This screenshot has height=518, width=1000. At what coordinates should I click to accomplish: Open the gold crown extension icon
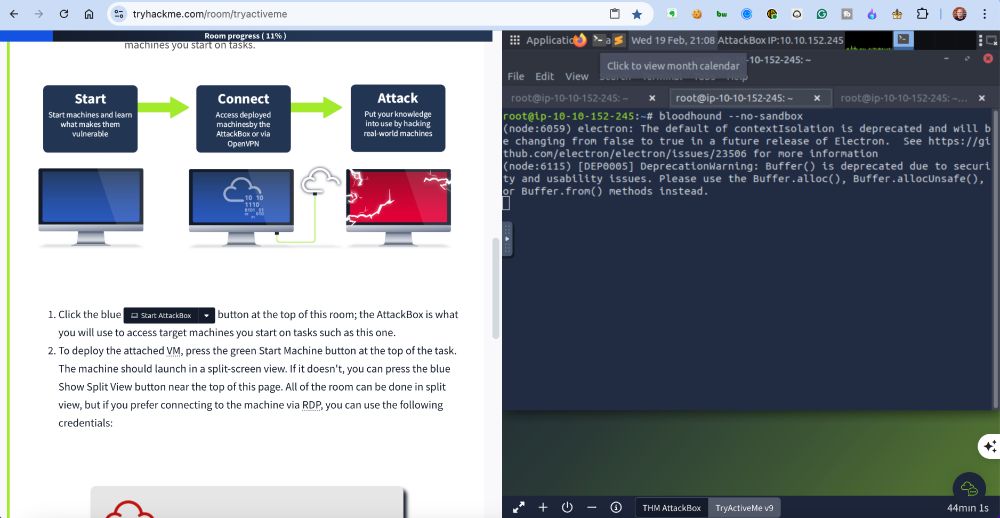click(x=897, y=13)
